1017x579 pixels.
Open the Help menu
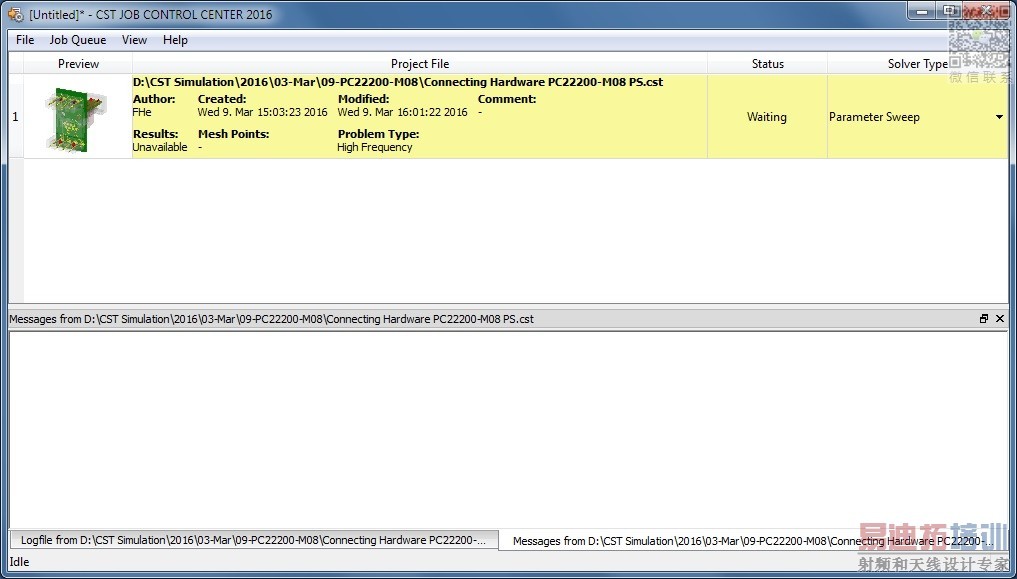pos(175,40)
